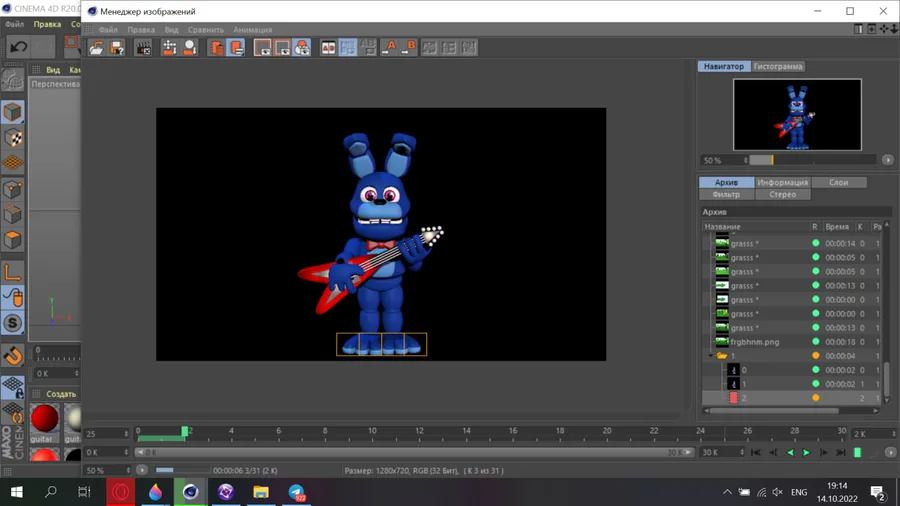900x506 pixels.
Task: Click the orange magnet snapping icon
Action: click(13, 356)
